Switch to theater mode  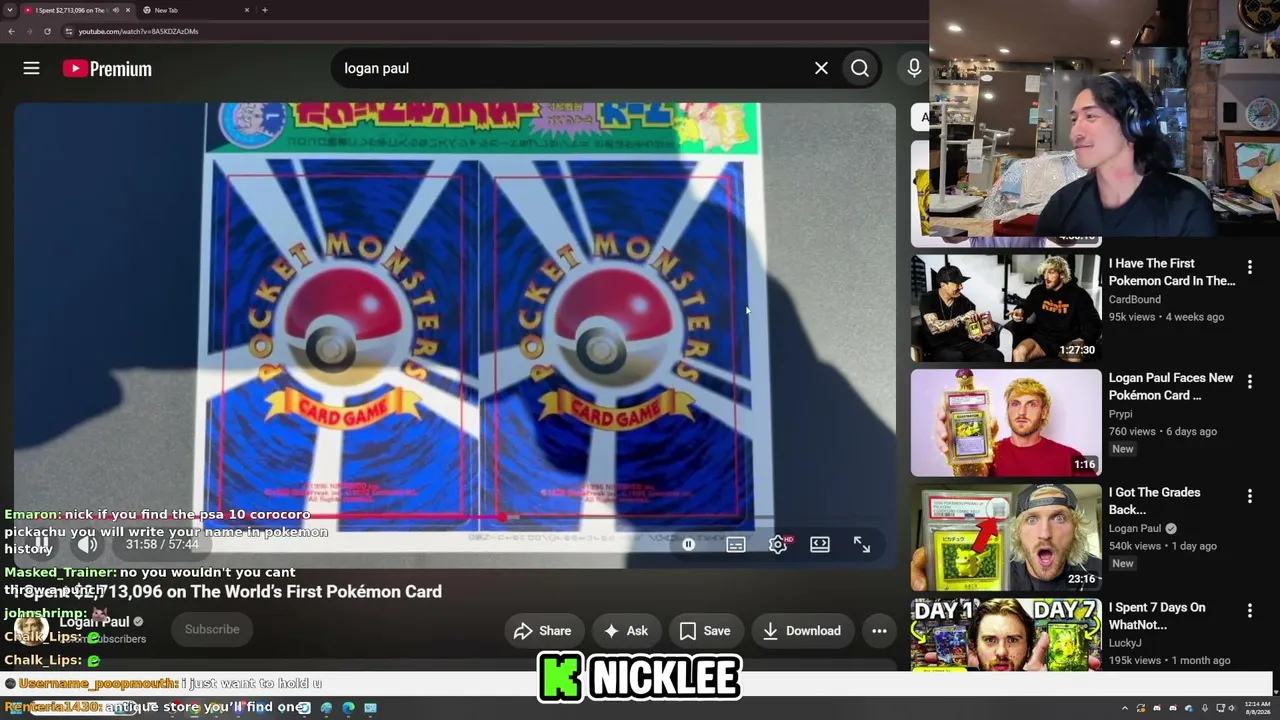820,544
